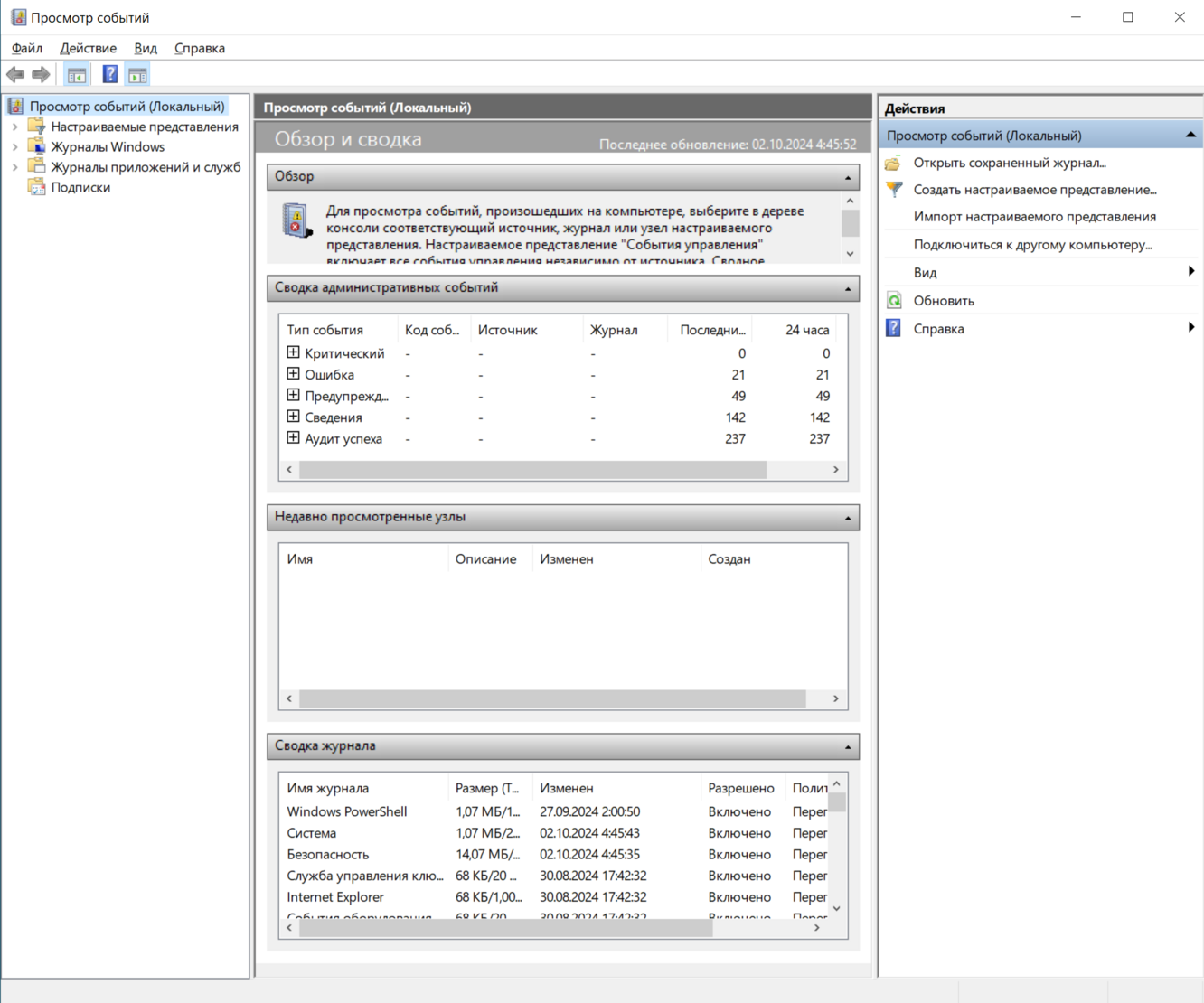Click the administrative events horizontal scrollbar
Viewport: 1204px width, 1003px height.
tap(532, 470)
